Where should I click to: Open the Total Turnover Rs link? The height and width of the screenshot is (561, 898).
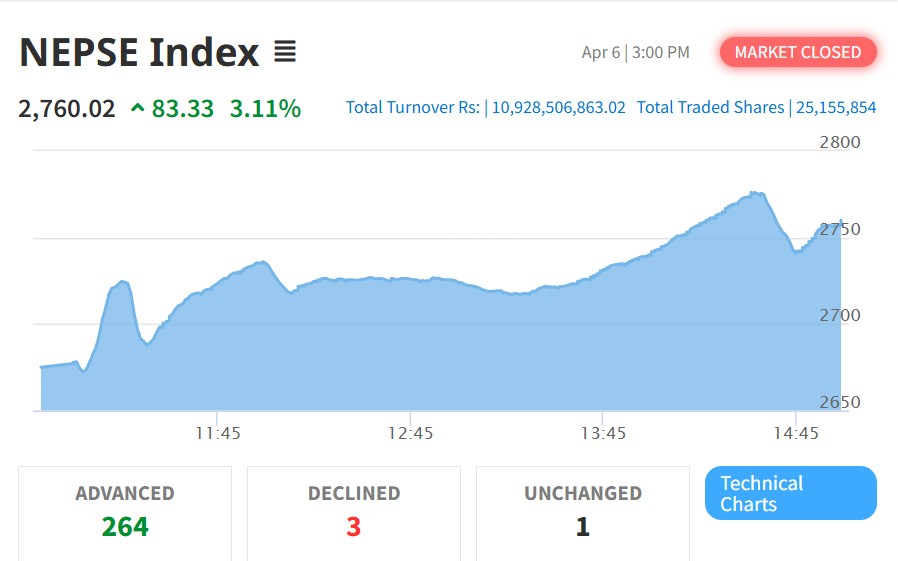coord(486,107)
